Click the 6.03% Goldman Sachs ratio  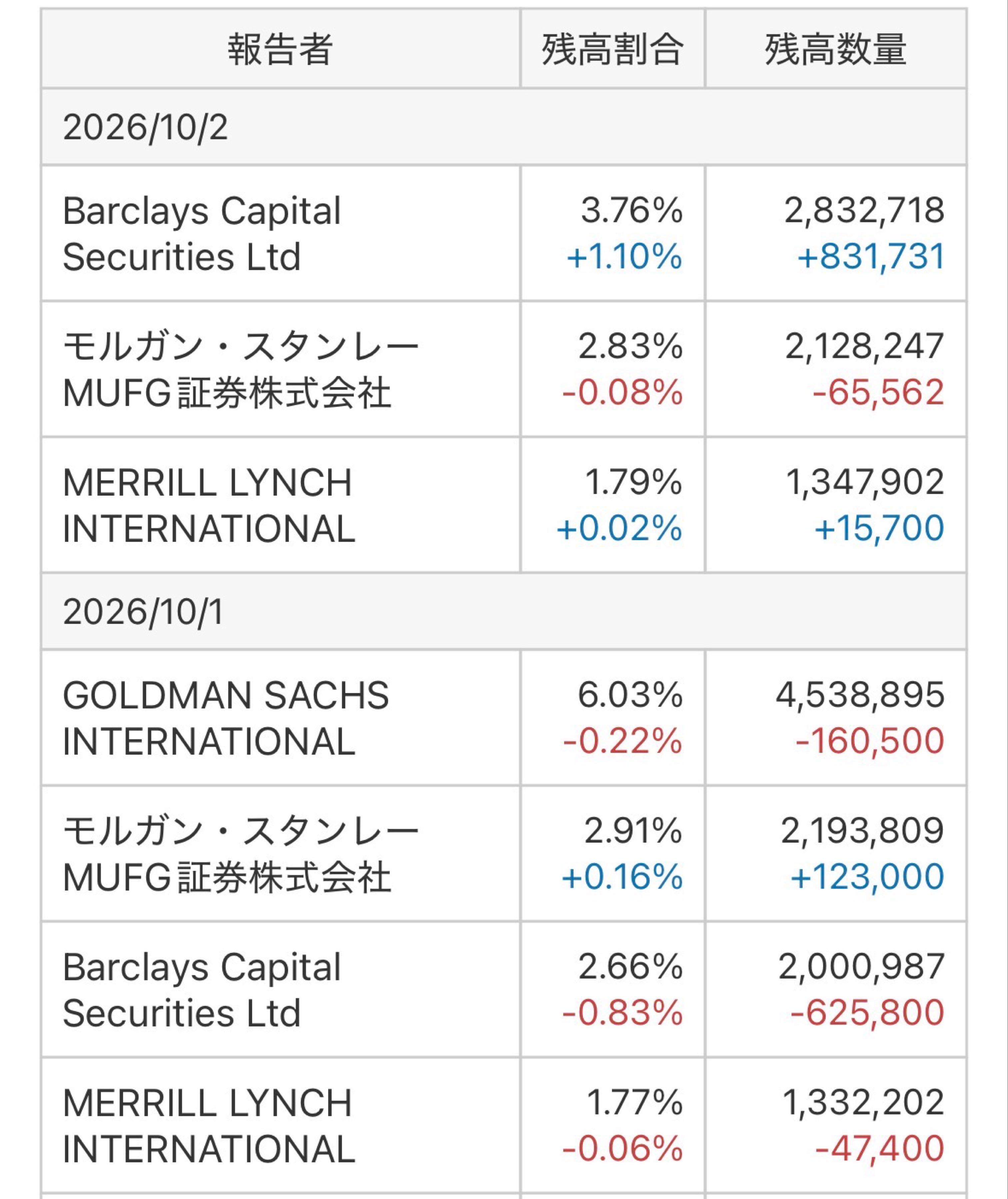point(630,695)
